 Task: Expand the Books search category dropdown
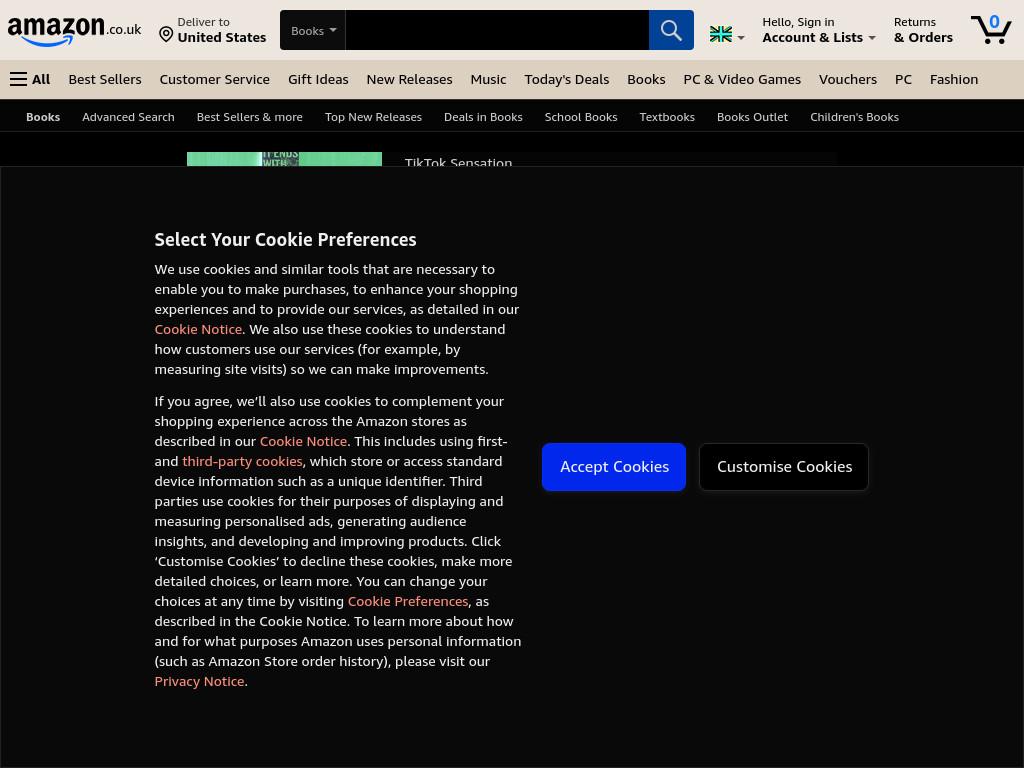click(313, 30)
